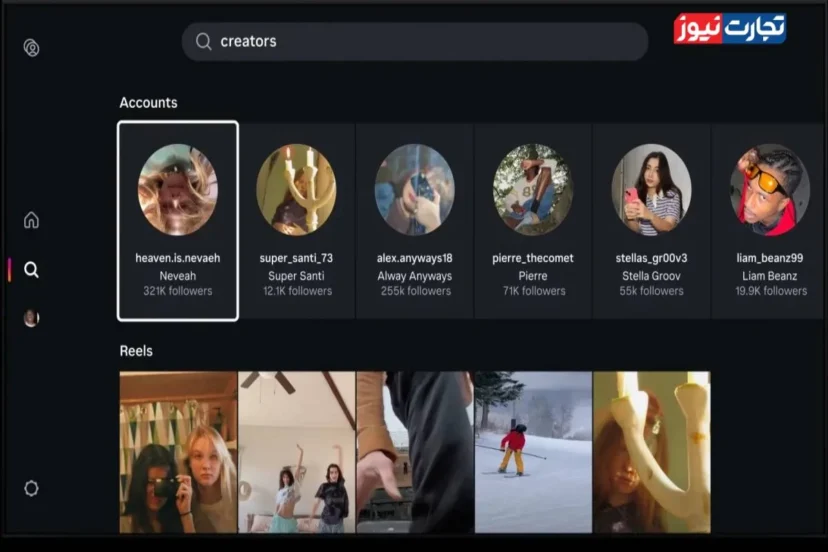Open the reel of two girls dancing

296,452
